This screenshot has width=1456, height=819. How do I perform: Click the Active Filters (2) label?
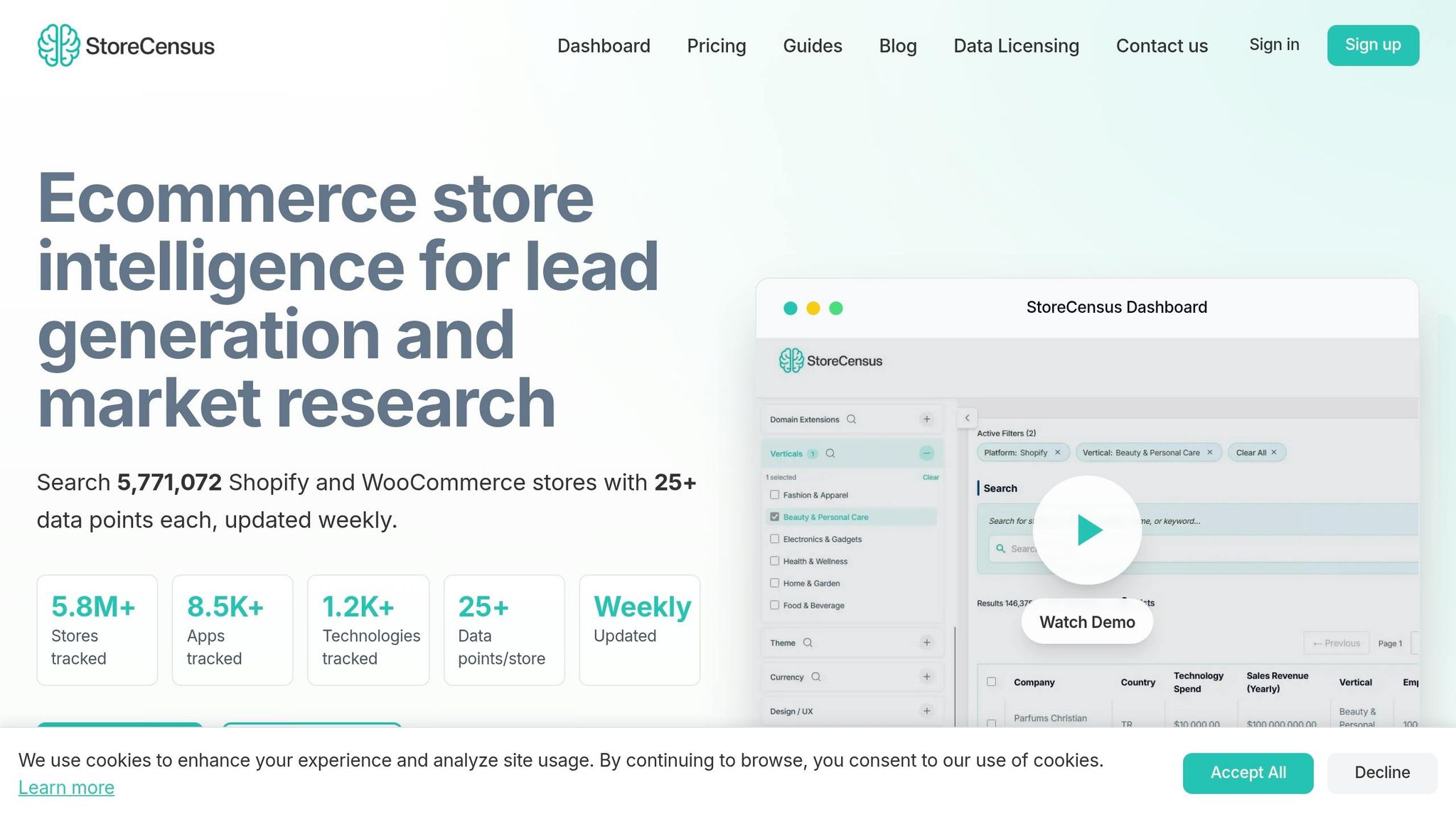pos(1006,433)
